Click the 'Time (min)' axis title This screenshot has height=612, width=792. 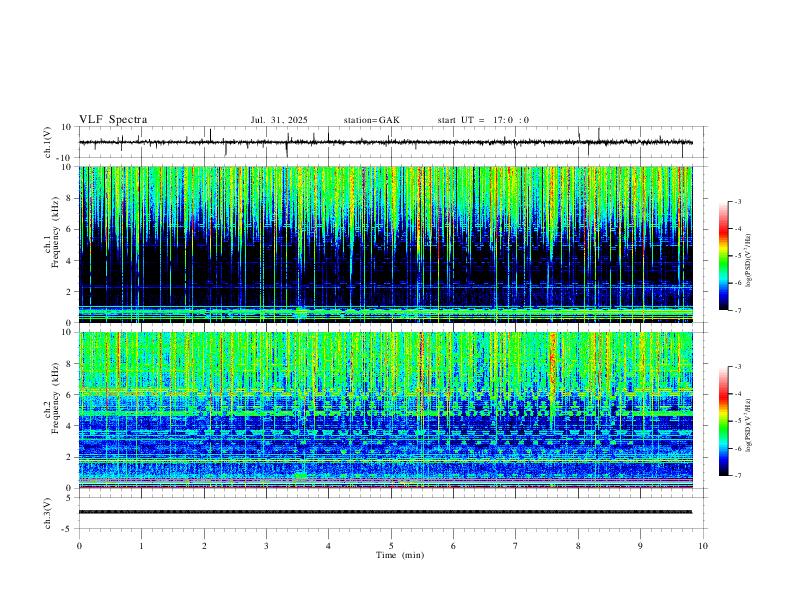click(x=400, y=555)
